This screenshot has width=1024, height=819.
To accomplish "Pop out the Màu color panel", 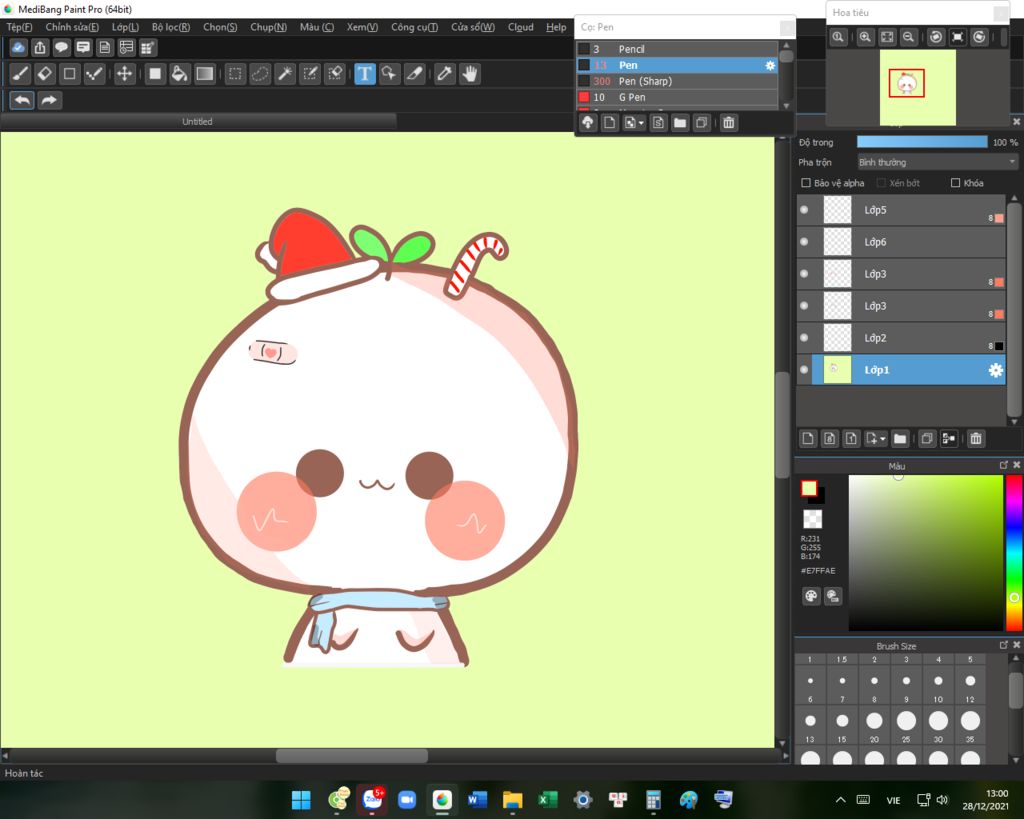I will (x=1004, y=465).
